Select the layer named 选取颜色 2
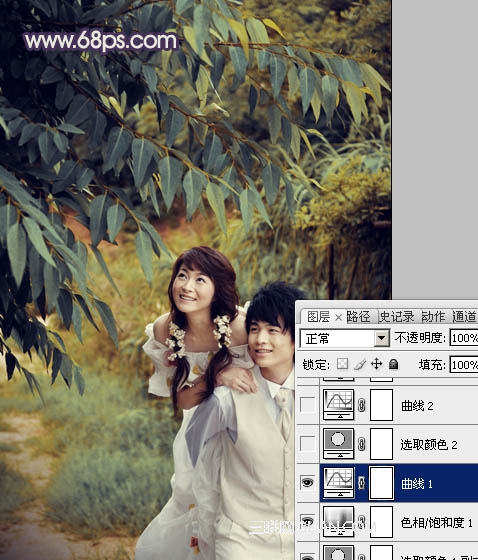 429,445
